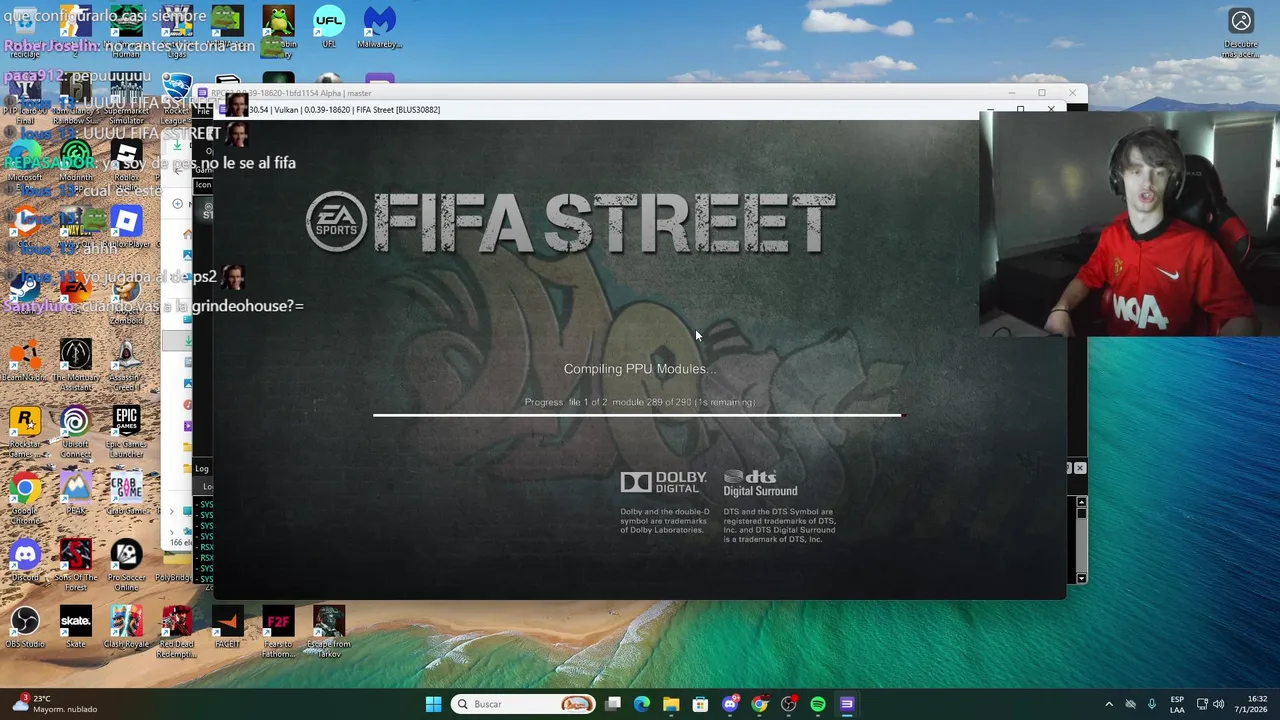Open Microsoft Edge from the taskbar
This screenshot has width=1280, height=720.
642,704
